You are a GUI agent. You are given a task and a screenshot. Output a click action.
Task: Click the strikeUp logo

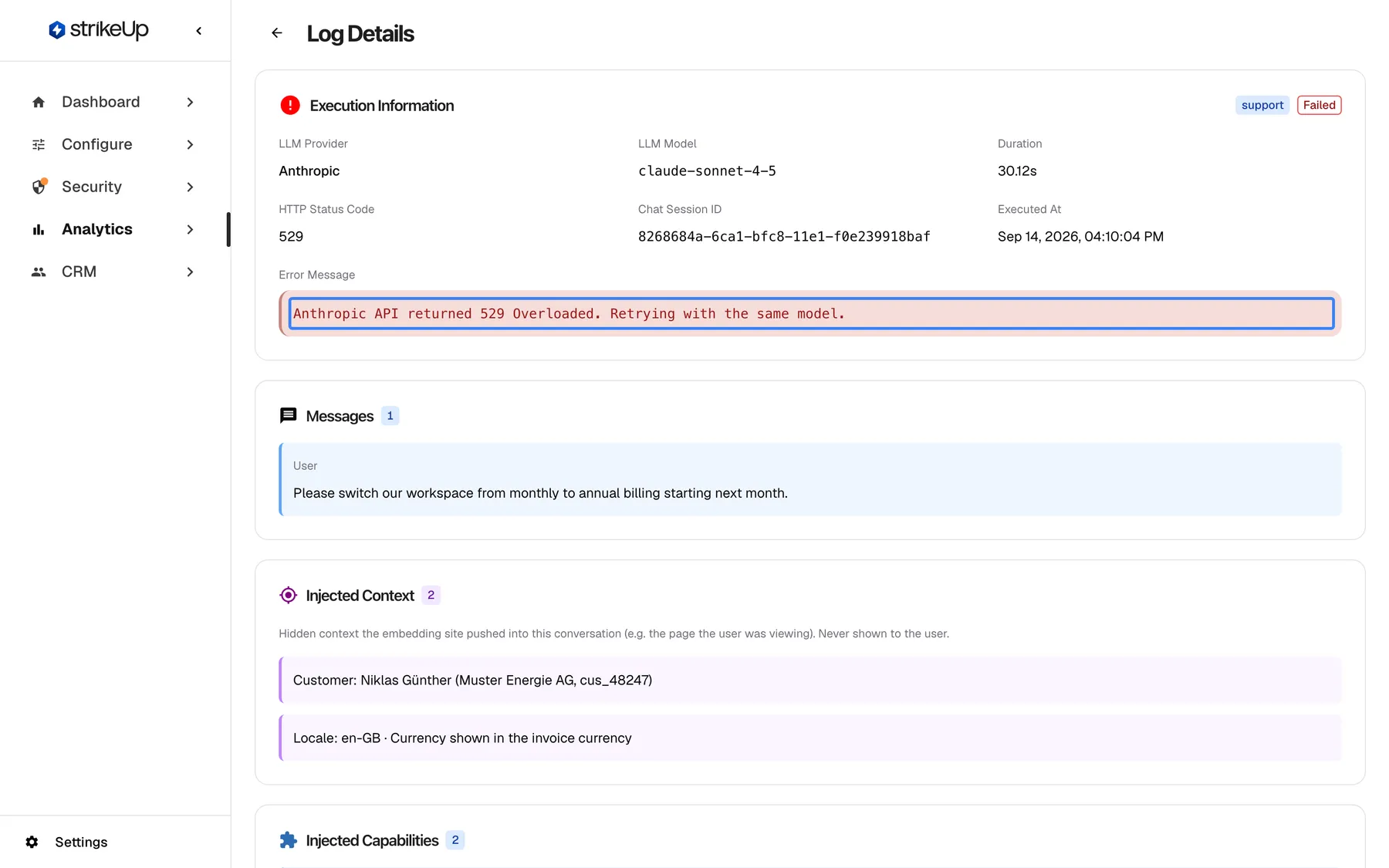[99, 30]
